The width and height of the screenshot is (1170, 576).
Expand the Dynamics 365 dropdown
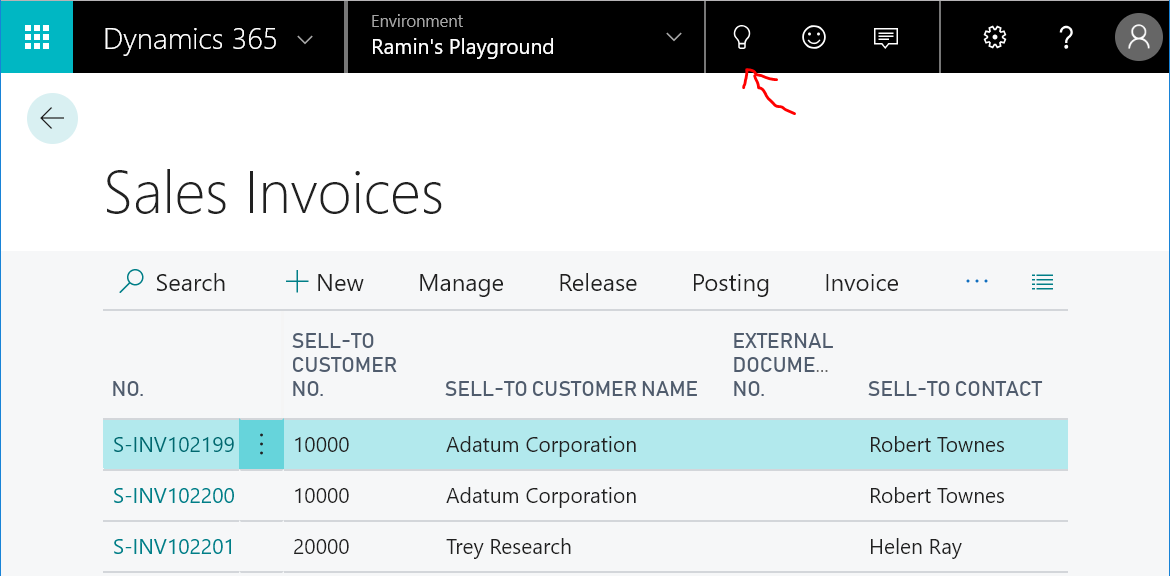click(305, 39)
